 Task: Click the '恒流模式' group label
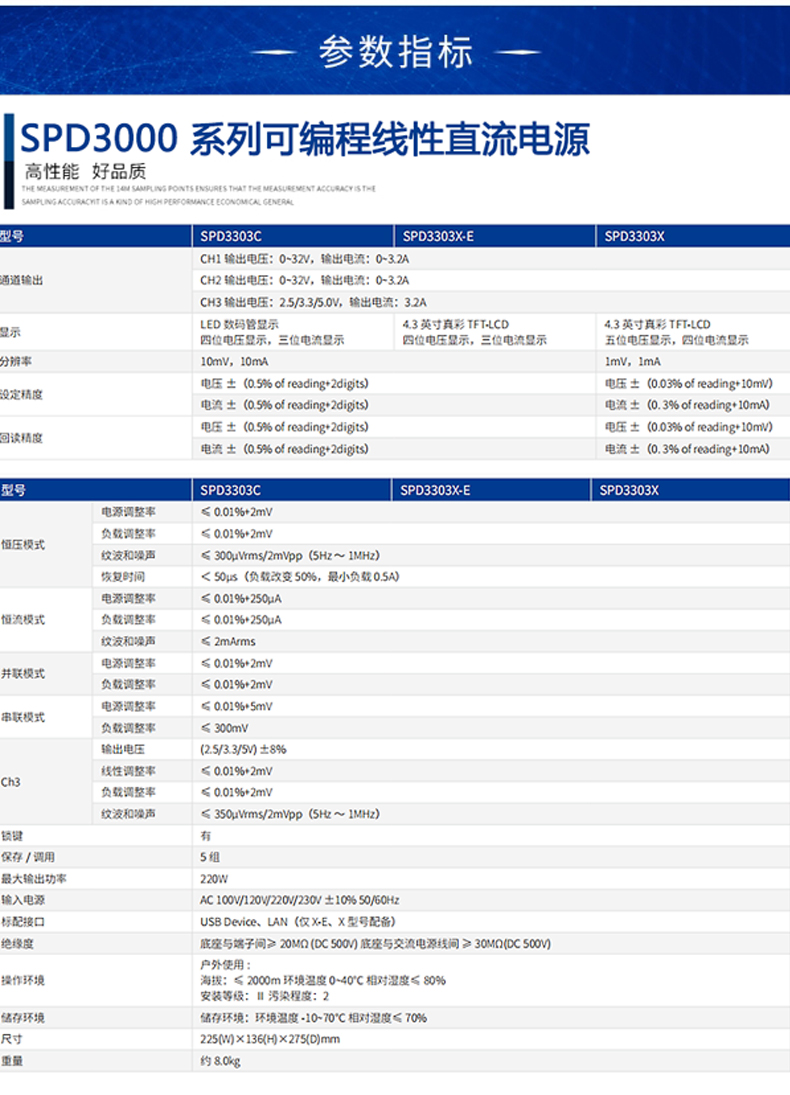(22, 619)
